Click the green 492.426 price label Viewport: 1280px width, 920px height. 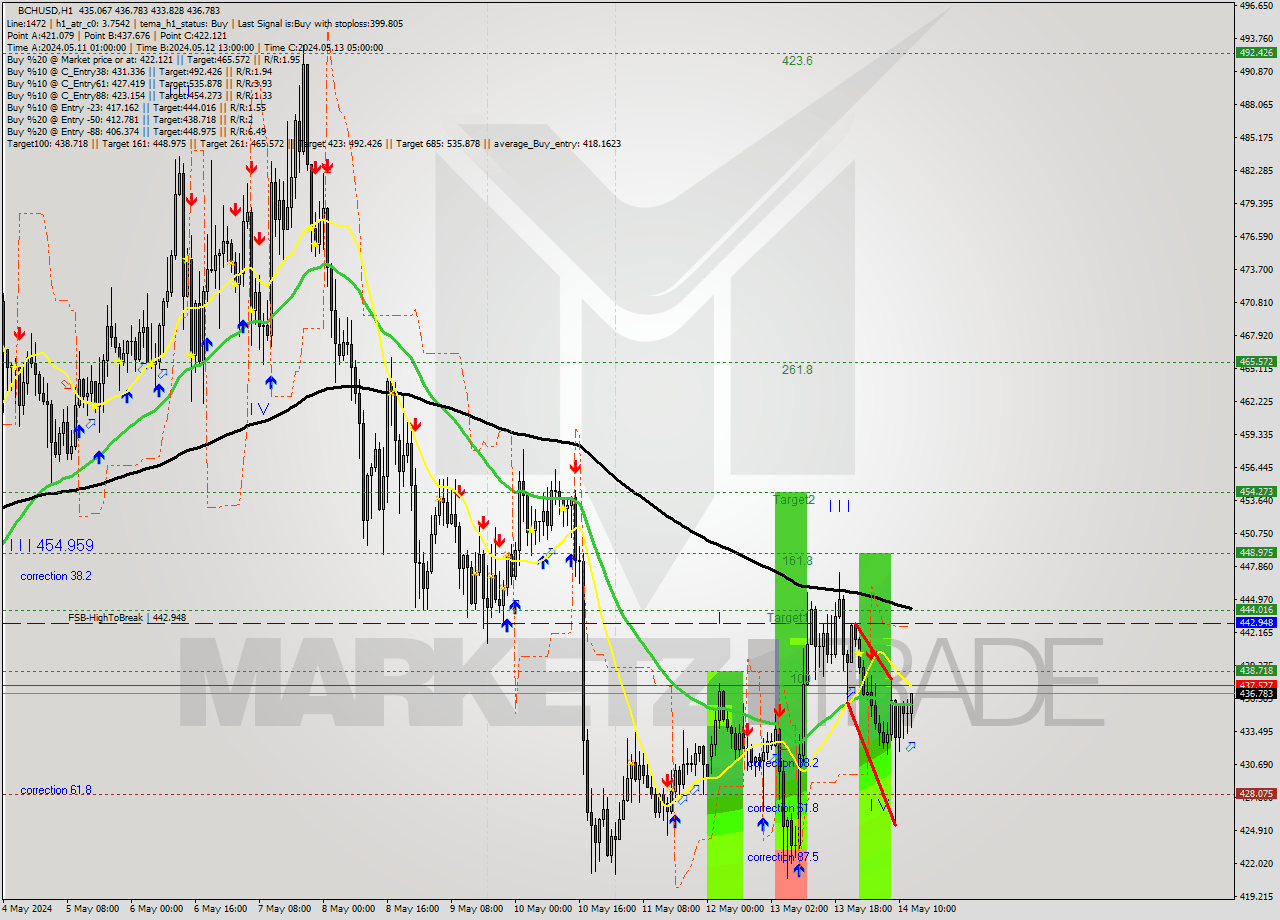click(1256, 52)
